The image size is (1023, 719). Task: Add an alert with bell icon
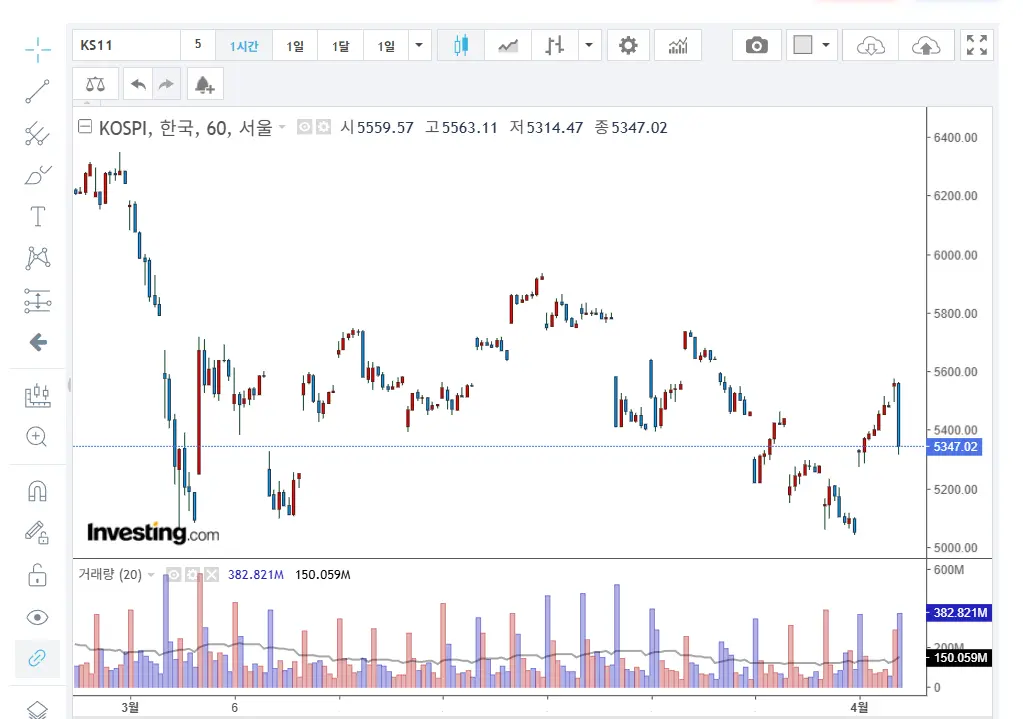coord(204,85)
